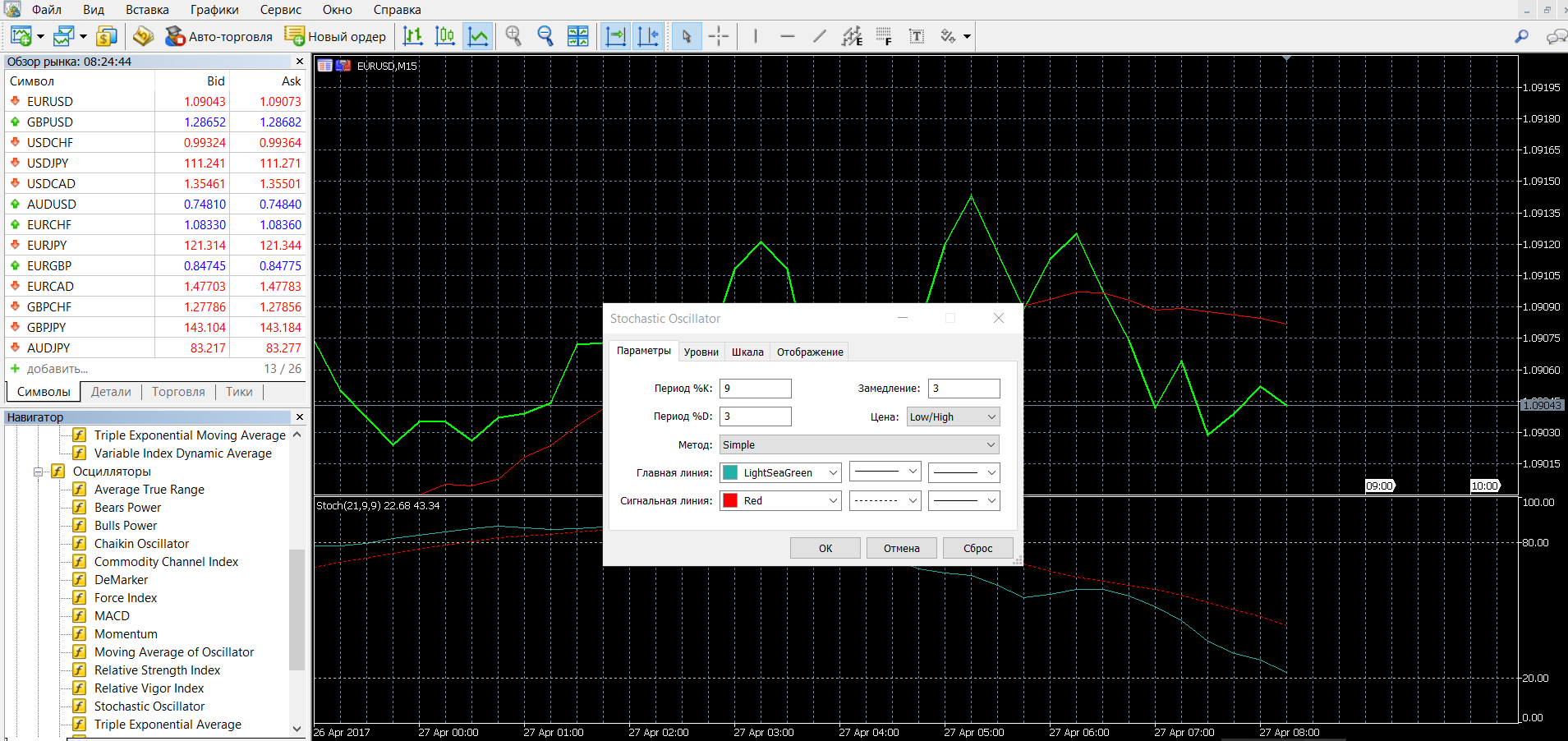1568x741 pixels.
Task: Select the GBPUSD row in Market Watch
Action: click(155, 122)
